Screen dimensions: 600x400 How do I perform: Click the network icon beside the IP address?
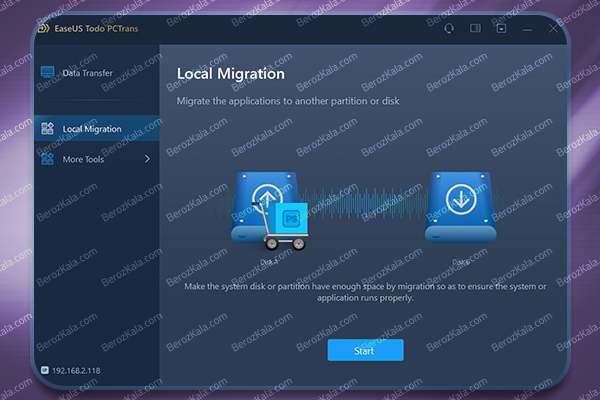[45, 370]
